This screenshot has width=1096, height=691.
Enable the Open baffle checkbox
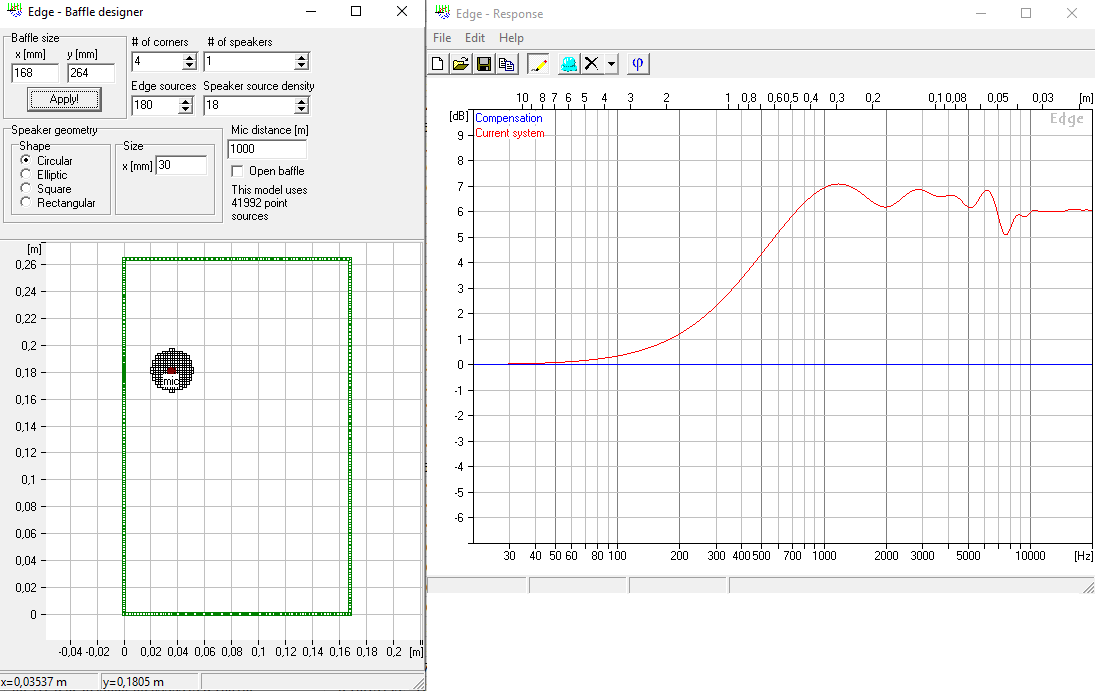click(238, 171)
